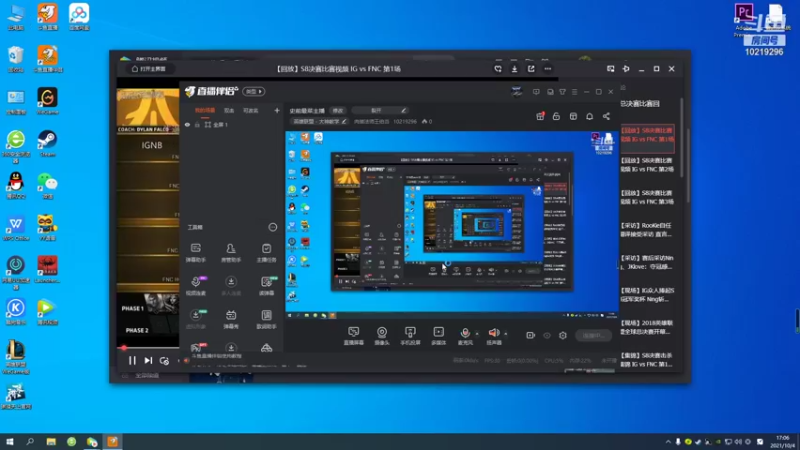Screen dimensions: 800x450
Task: Switch to the 我的场景 tab
Action: (205, 110)
